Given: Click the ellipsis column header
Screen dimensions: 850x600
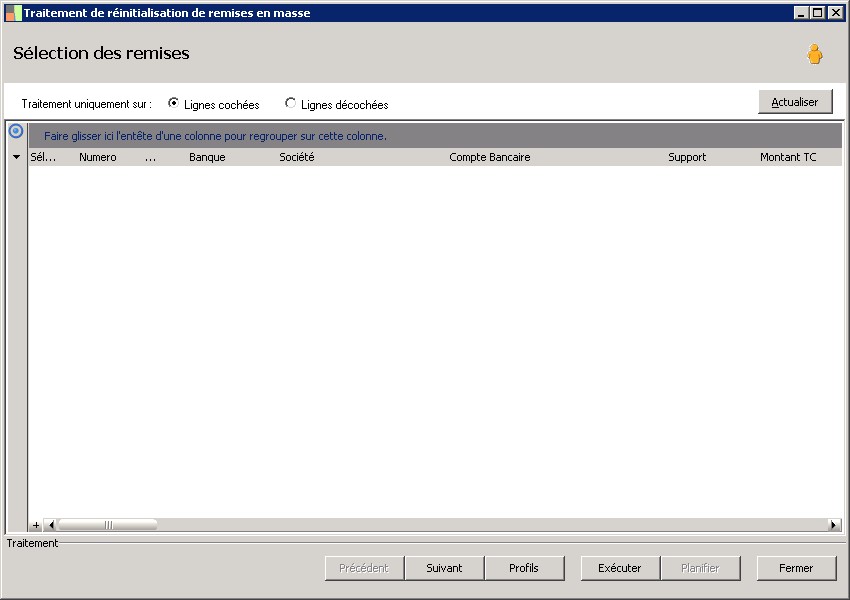Looking at the screenshot, I should (x=151, y=157).
